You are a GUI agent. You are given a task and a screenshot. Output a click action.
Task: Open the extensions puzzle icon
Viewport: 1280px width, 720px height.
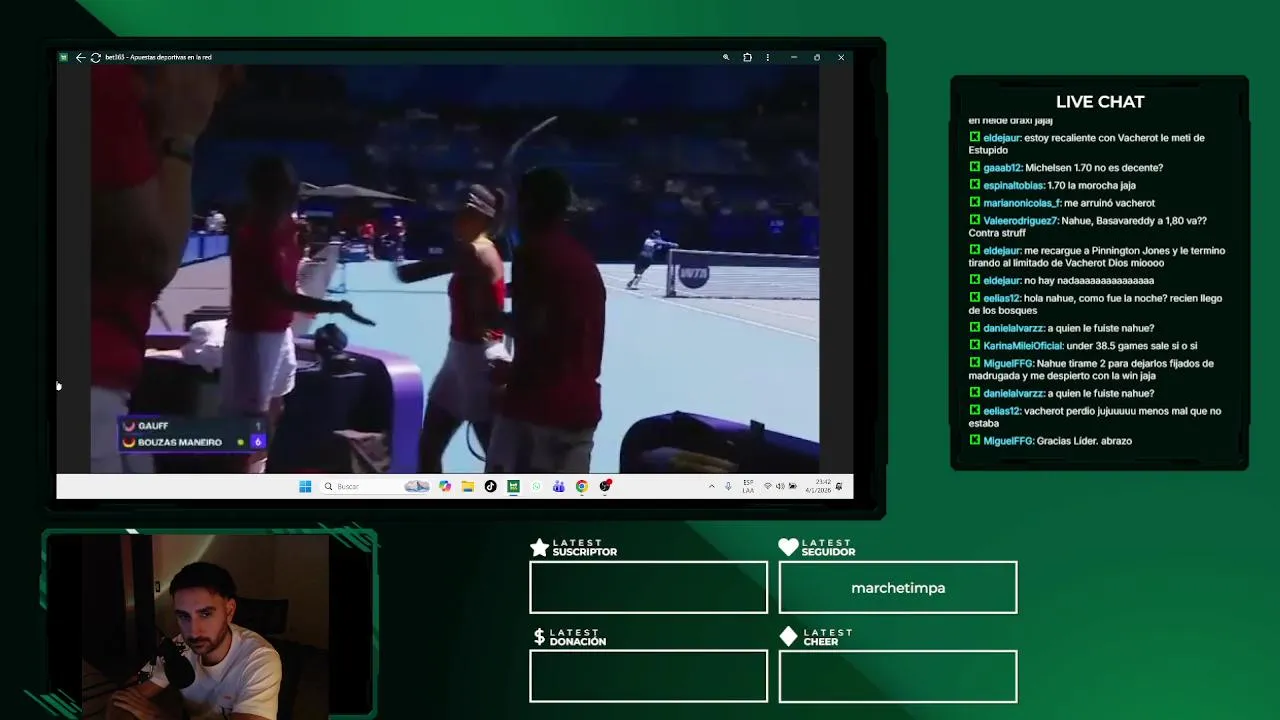click(x=747, y=57)
